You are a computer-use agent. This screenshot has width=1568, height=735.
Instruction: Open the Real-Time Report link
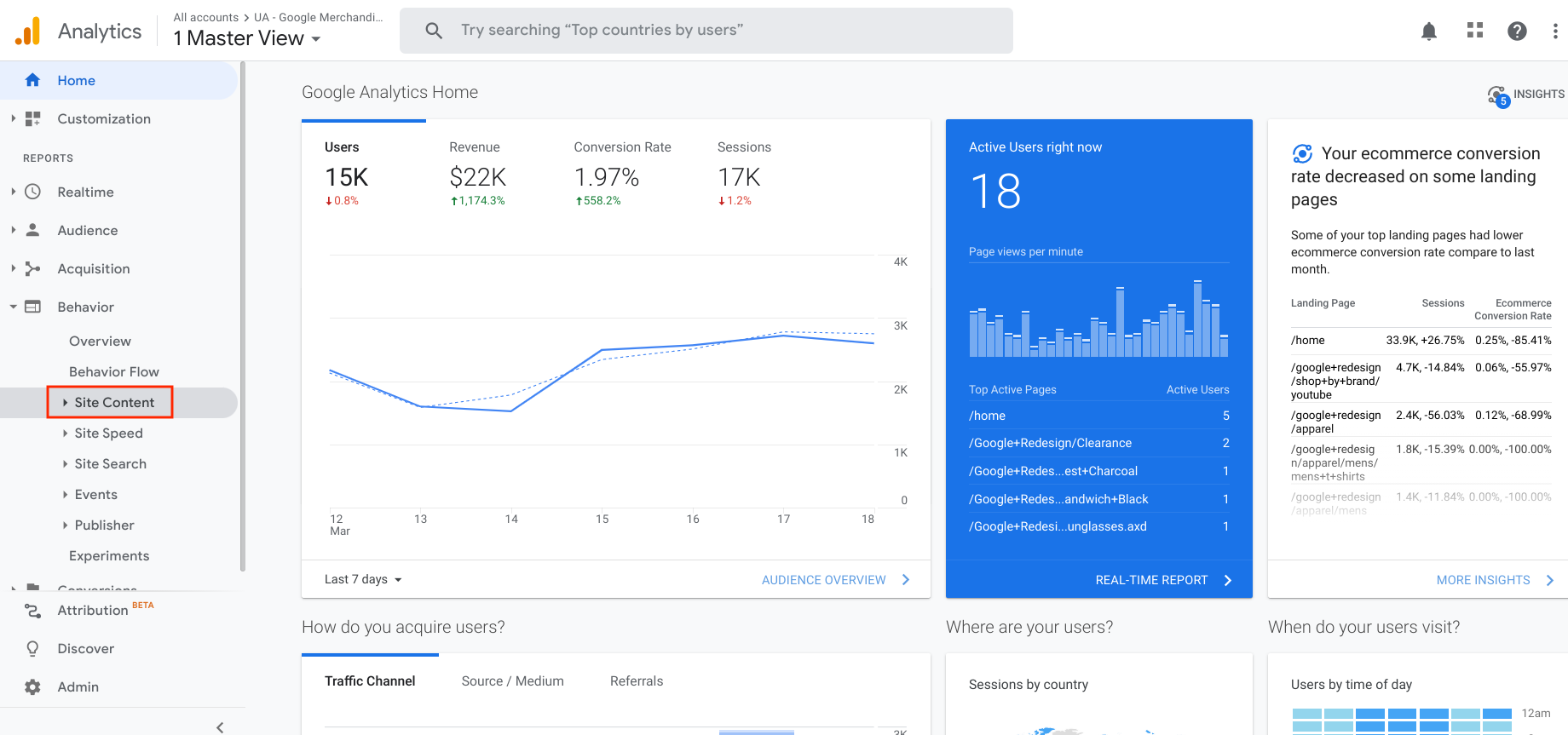tap(1151, 580)
